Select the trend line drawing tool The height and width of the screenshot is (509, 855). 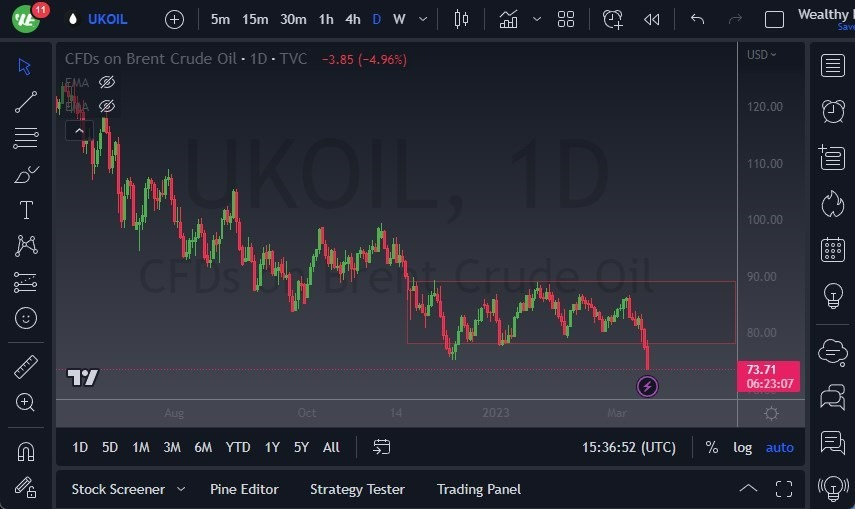[26, 101]
